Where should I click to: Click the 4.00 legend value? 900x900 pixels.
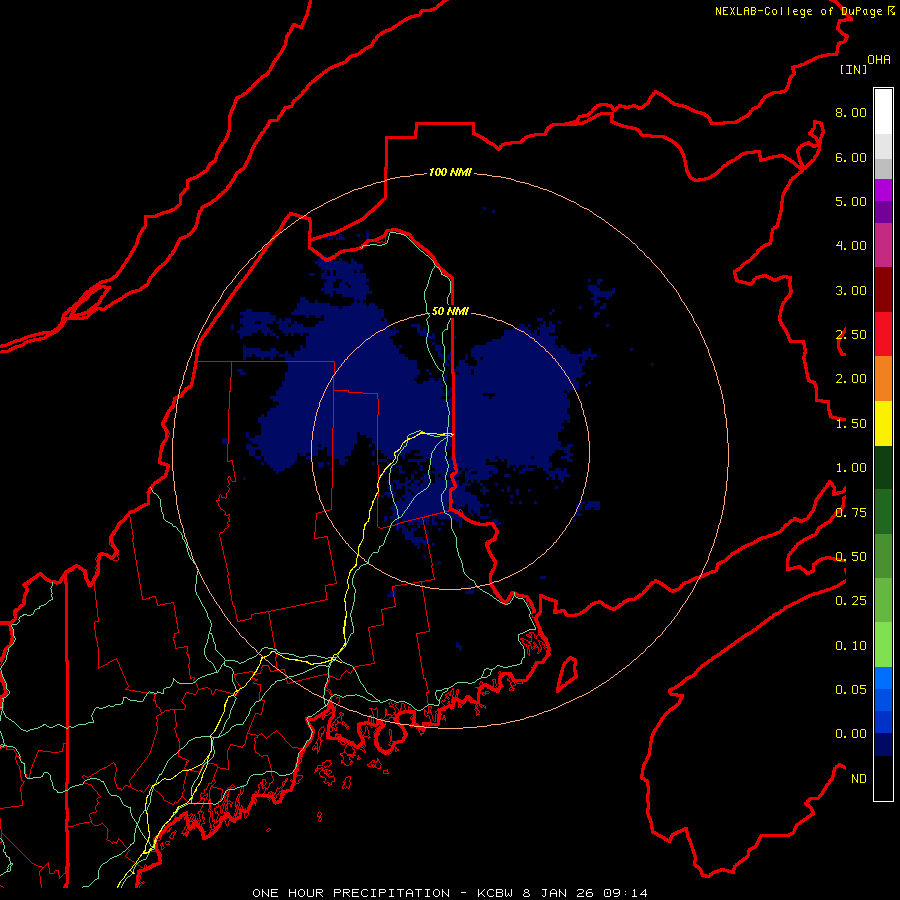(x=851, y=246)
